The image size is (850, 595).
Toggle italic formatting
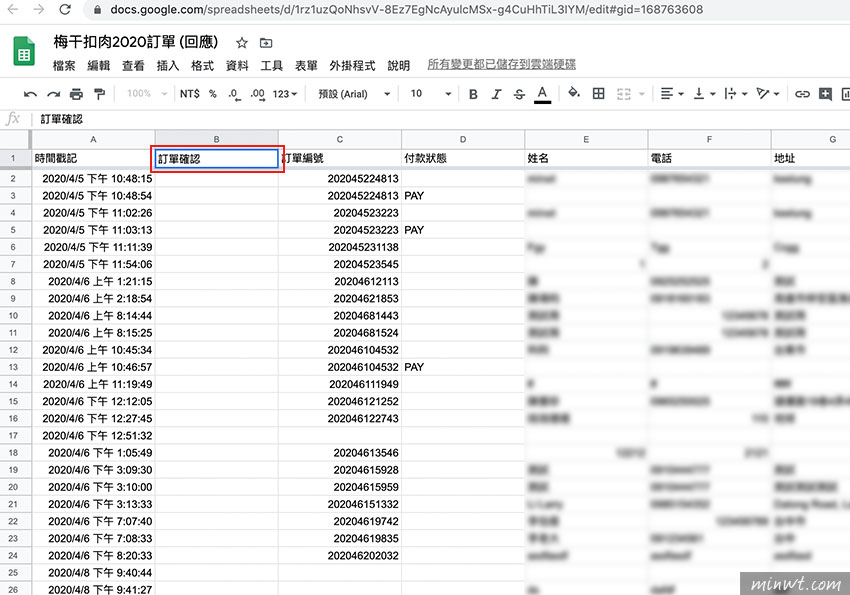[496, 94]
